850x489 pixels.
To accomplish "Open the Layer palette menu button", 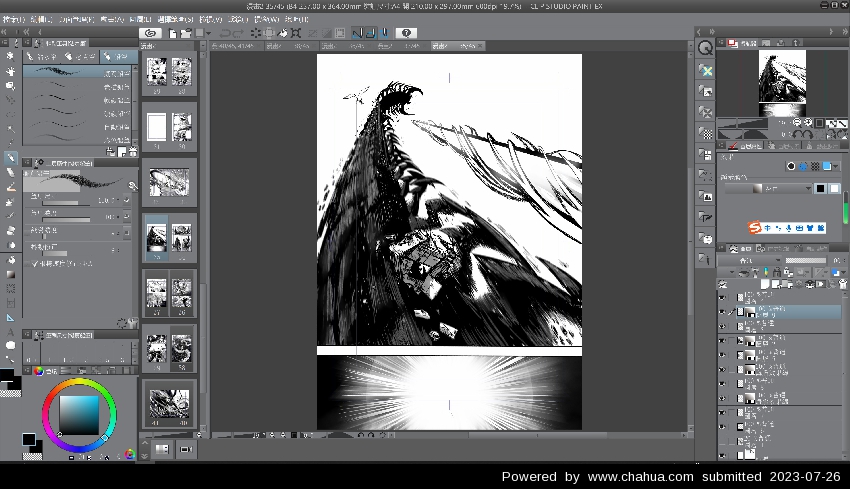I will tap(722, 248).
